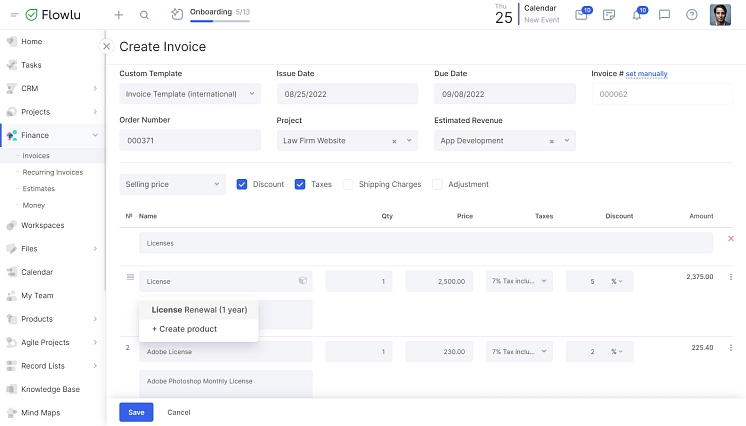746x426 pixels.
Task: Click the License row price field
Action: pos(439,281)
